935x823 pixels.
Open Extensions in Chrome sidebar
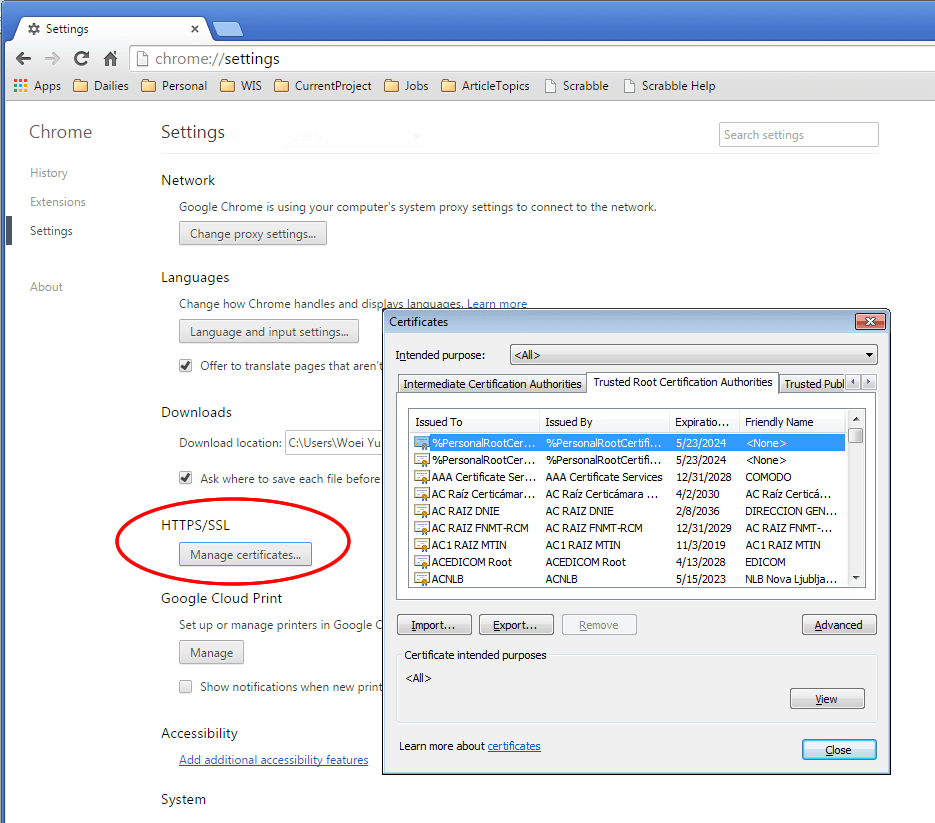pos(58,202)
